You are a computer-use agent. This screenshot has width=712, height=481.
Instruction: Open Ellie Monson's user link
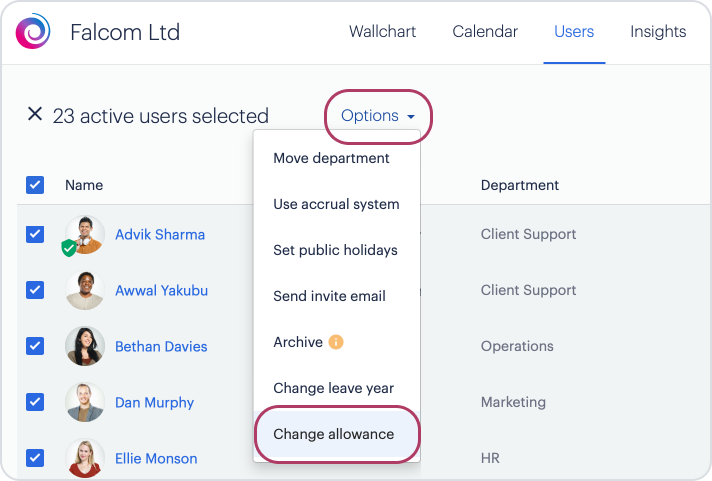pos(156,459)
